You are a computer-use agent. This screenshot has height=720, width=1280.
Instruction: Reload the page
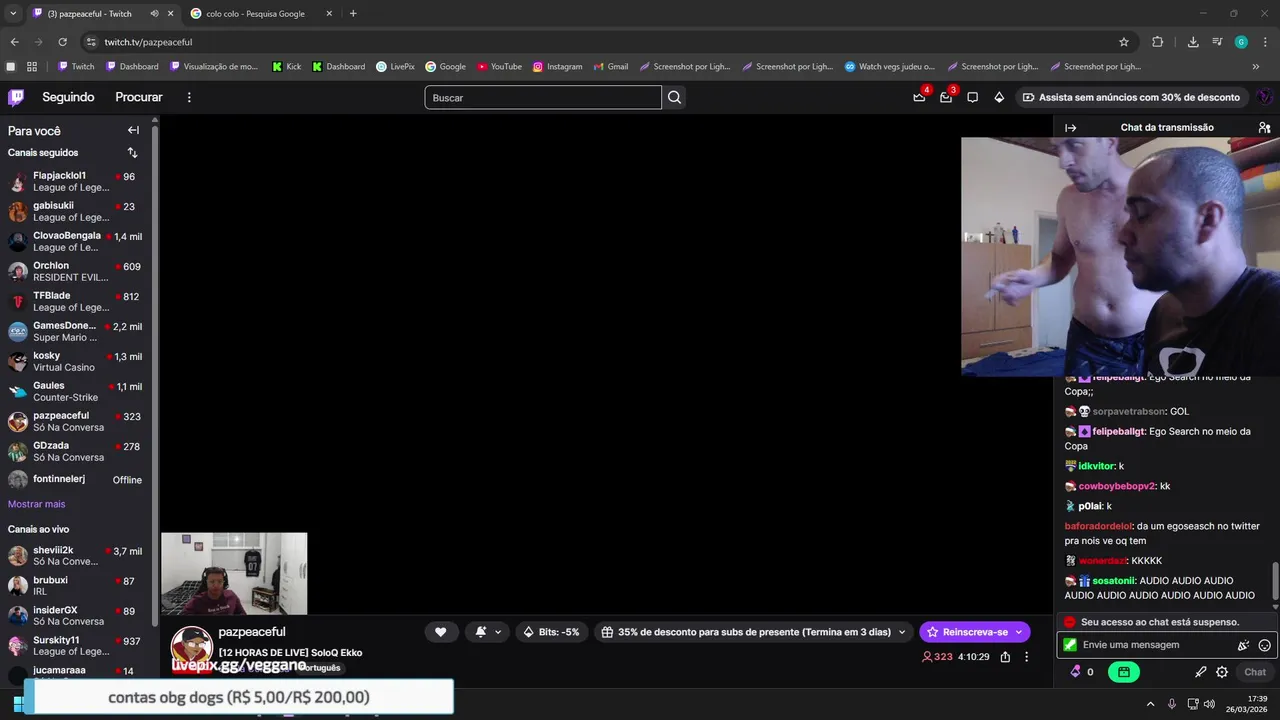(62, 42)
